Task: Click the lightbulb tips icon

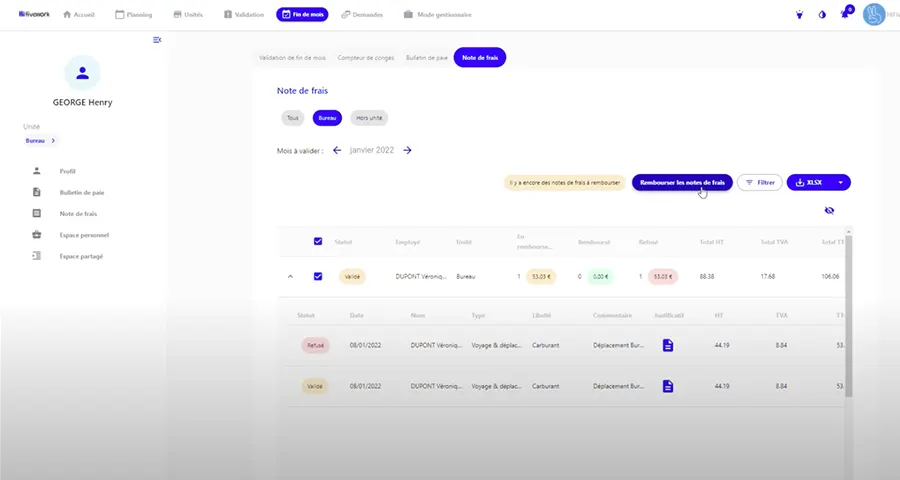Action: 799,15
